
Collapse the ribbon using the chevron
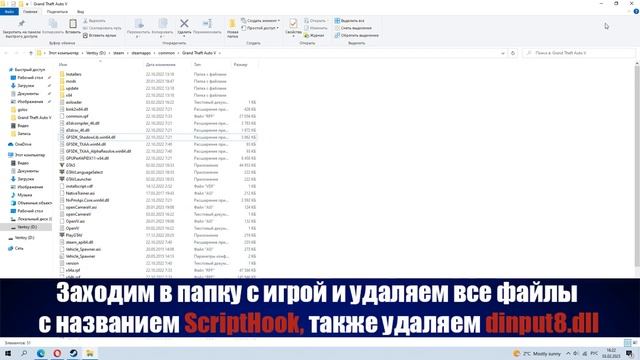(630, 12)
